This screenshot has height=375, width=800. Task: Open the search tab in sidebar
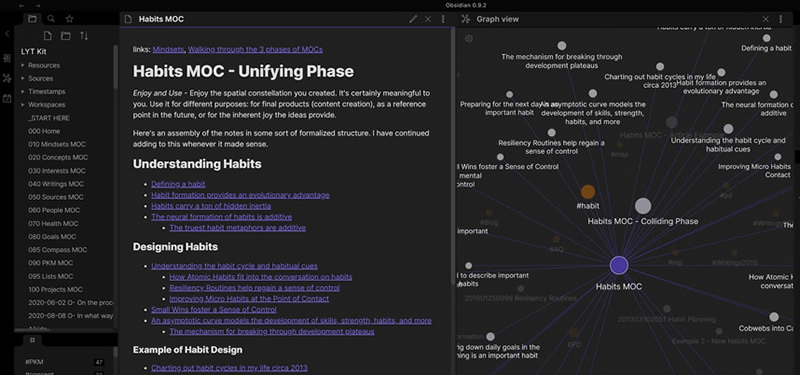click(51, 19)
